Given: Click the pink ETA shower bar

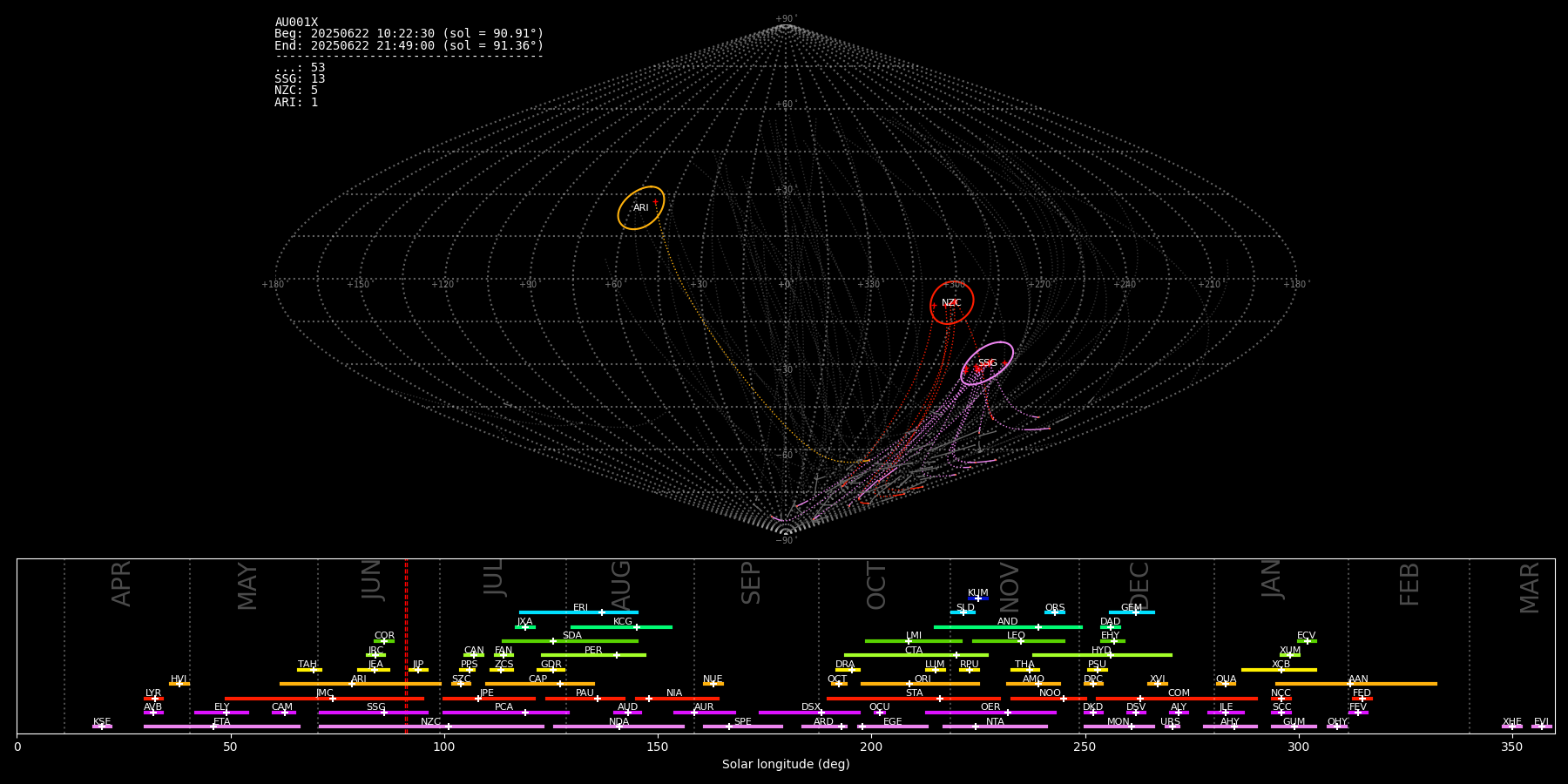Looking at the screenshot, I should [222, 727].
